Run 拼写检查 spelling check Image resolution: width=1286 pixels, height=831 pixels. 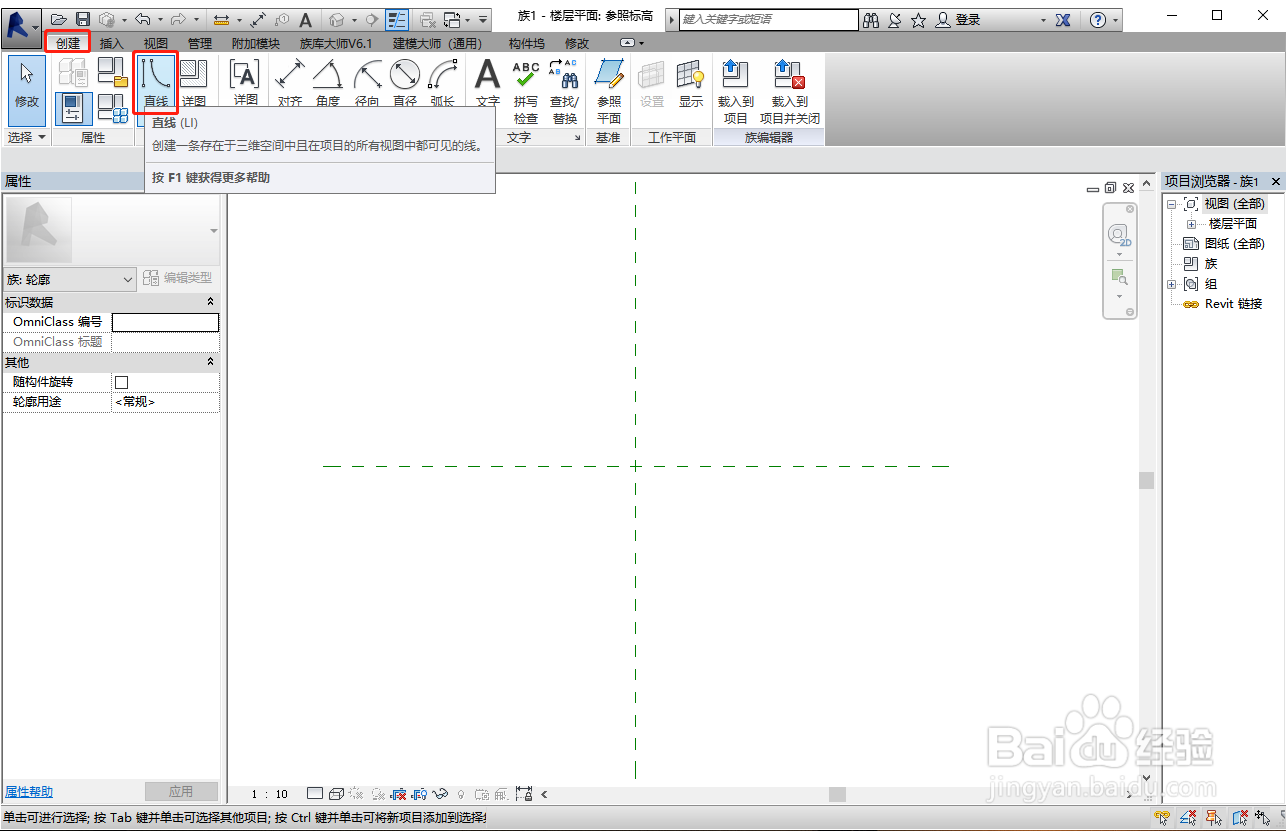526,91
